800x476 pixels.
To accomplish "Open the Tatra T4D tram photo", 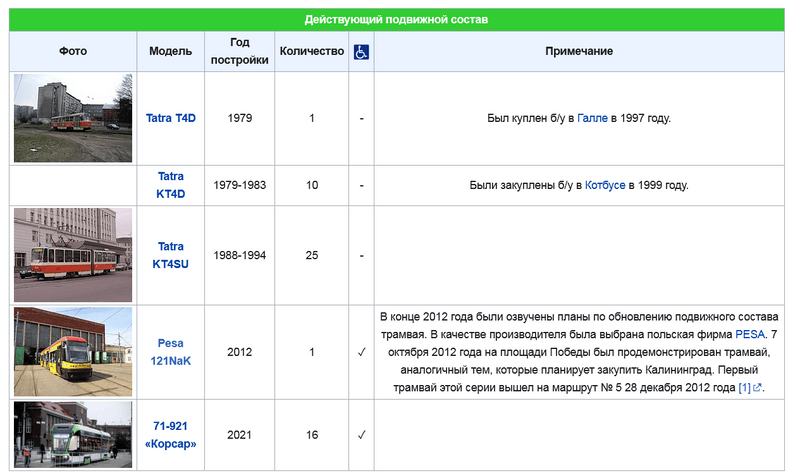I will [73, 118].
